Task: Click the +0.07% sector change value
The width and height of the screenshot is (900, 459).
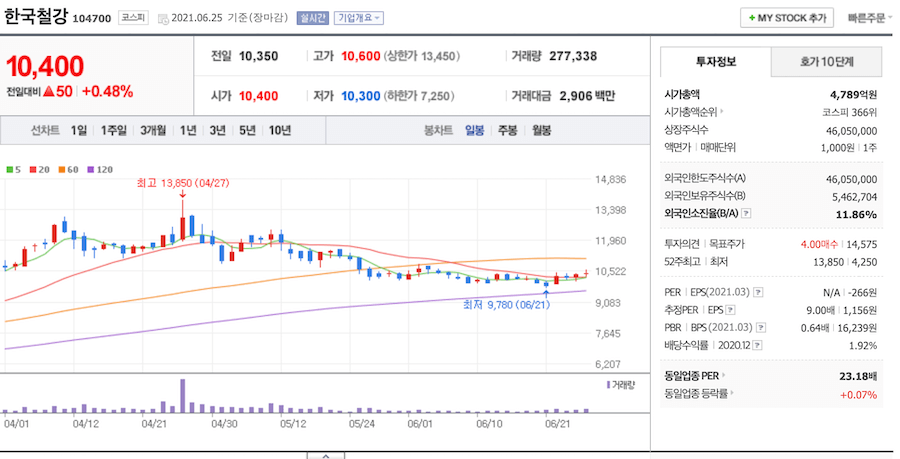Action: coord(859,395)
